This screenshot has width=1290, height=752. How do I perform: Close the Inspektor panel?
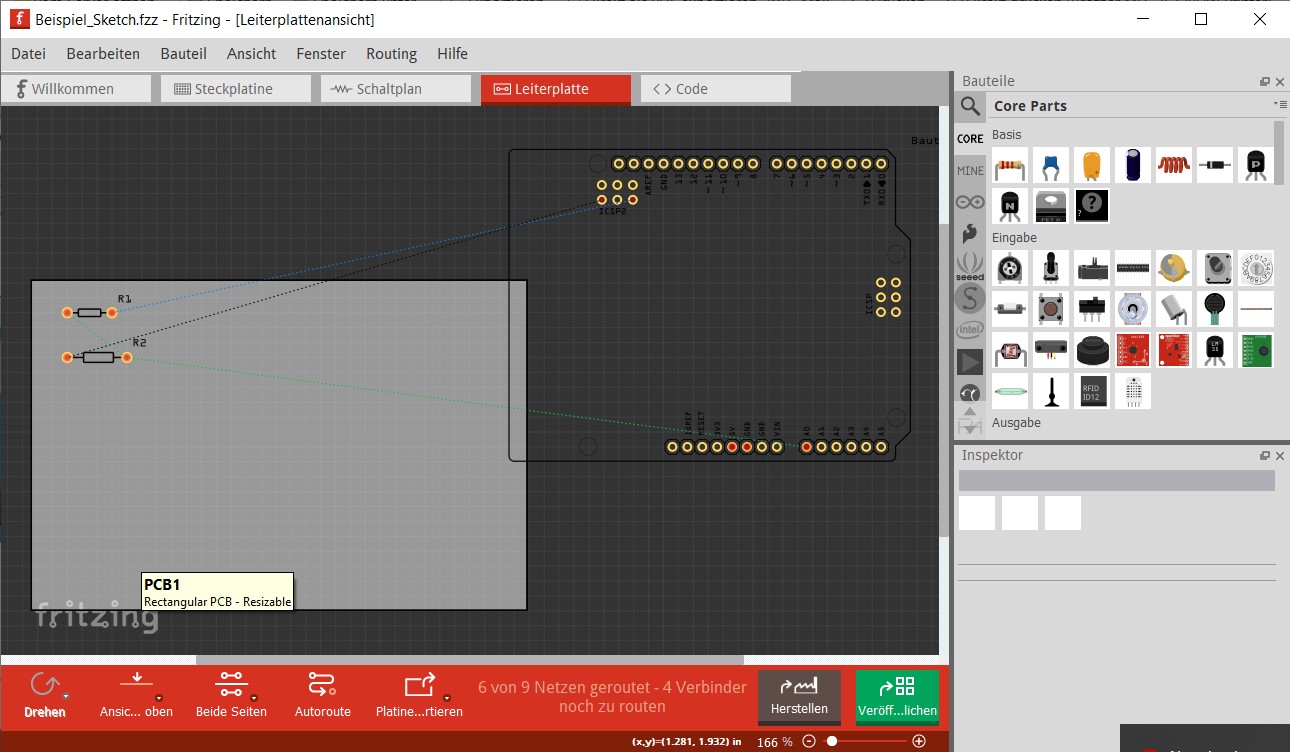(1280, 456)
